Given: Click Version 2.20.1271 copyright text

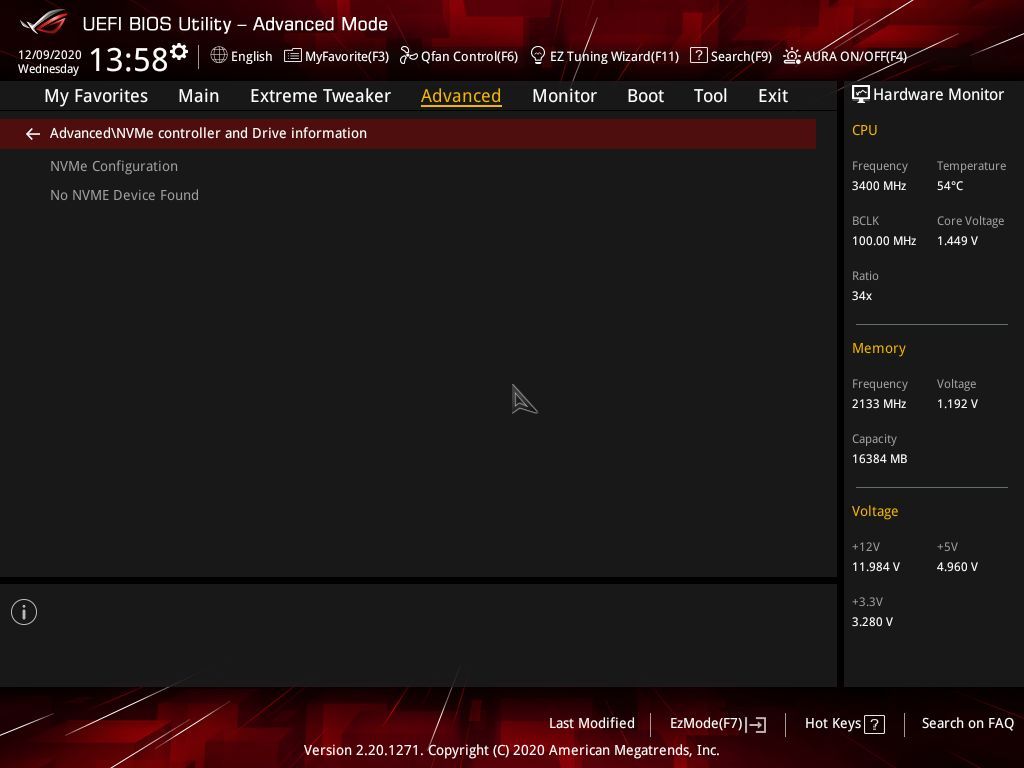Looking at the screenshot, I should (x=511, y=750).
